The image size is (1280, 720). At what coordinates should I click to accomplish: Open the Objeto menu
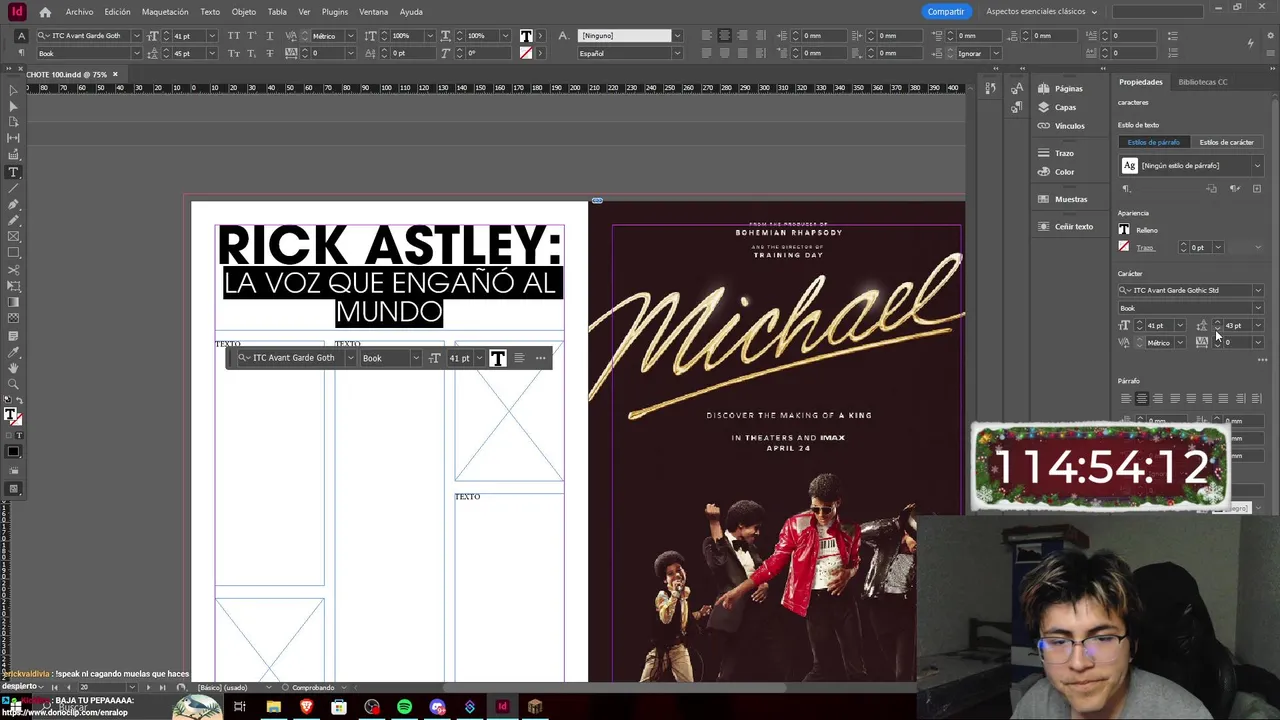243,12
